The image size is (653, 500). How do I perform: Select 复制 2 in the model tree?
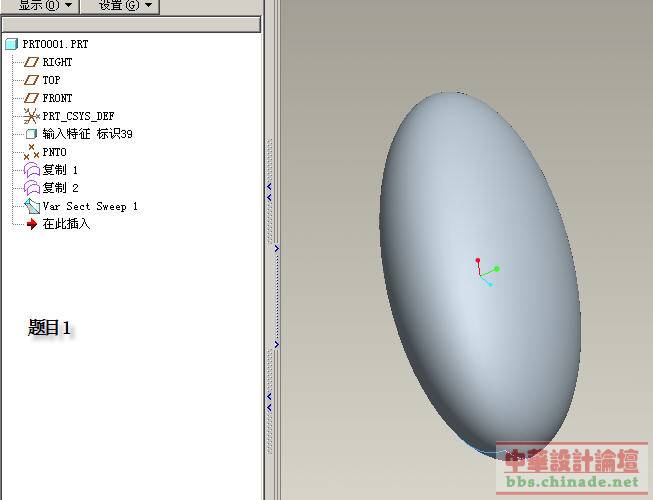[x=60, y=188]
